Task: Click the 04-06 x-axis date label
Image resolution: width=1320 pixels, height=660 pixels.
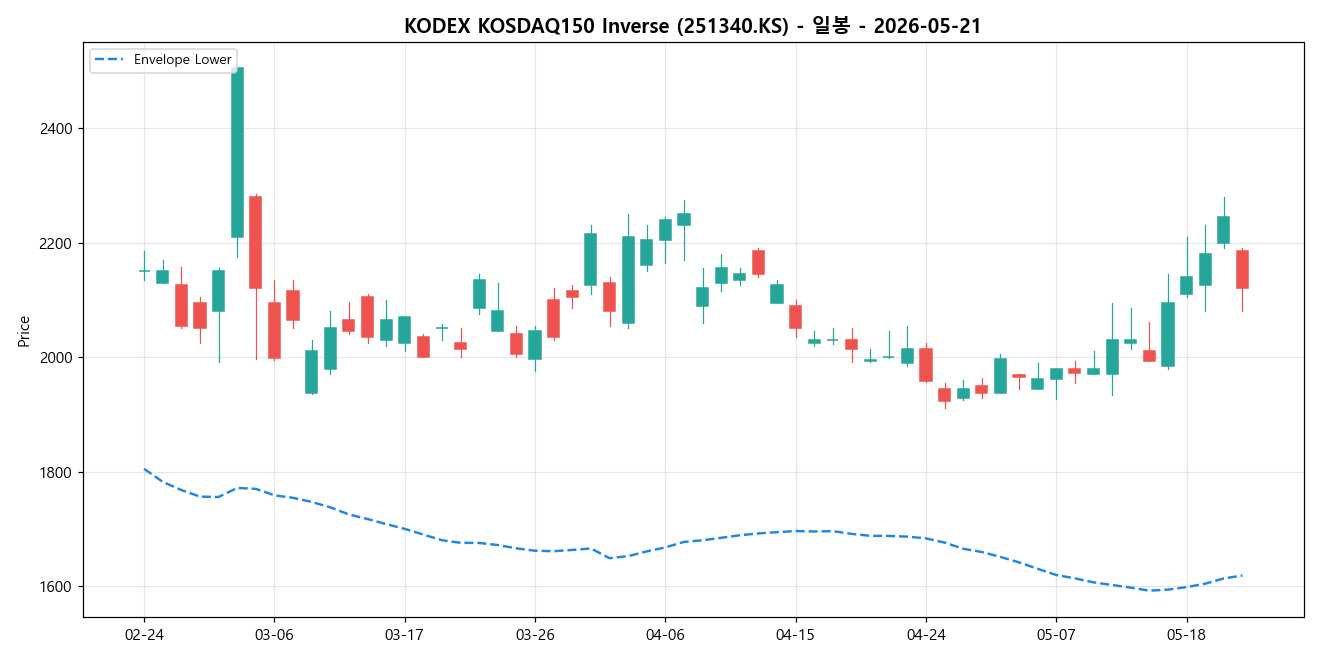Action: [665, 635]
